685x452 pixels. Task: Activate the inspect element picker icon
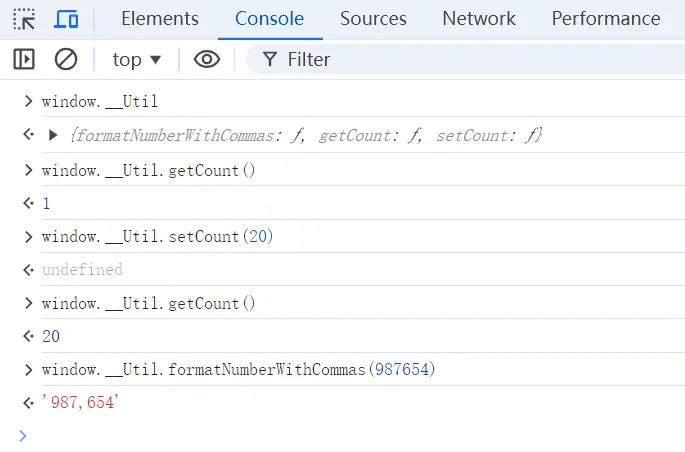click(x=24, y=19)
